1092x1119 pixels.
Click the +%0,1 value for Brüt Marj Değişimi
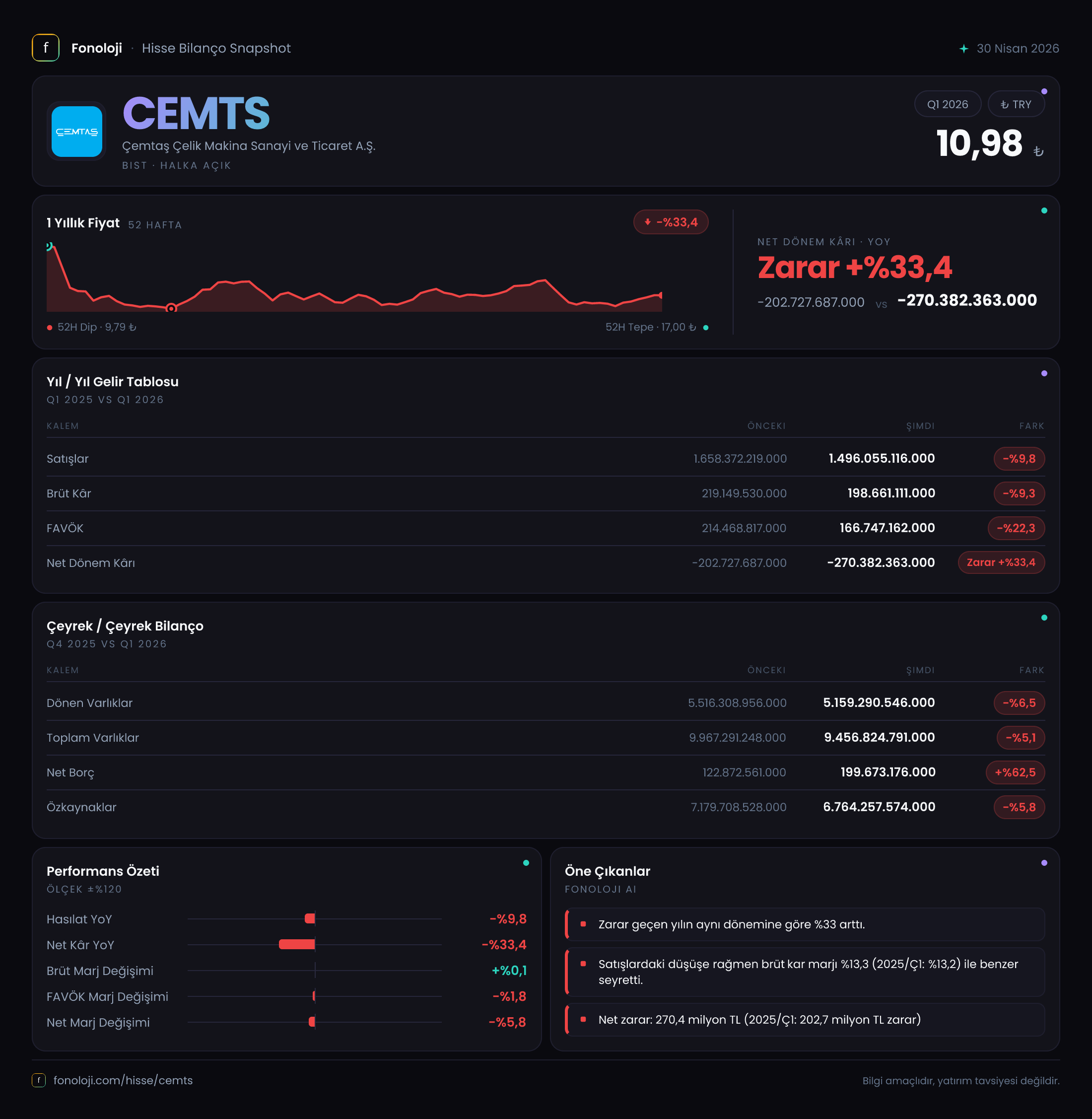509,971
